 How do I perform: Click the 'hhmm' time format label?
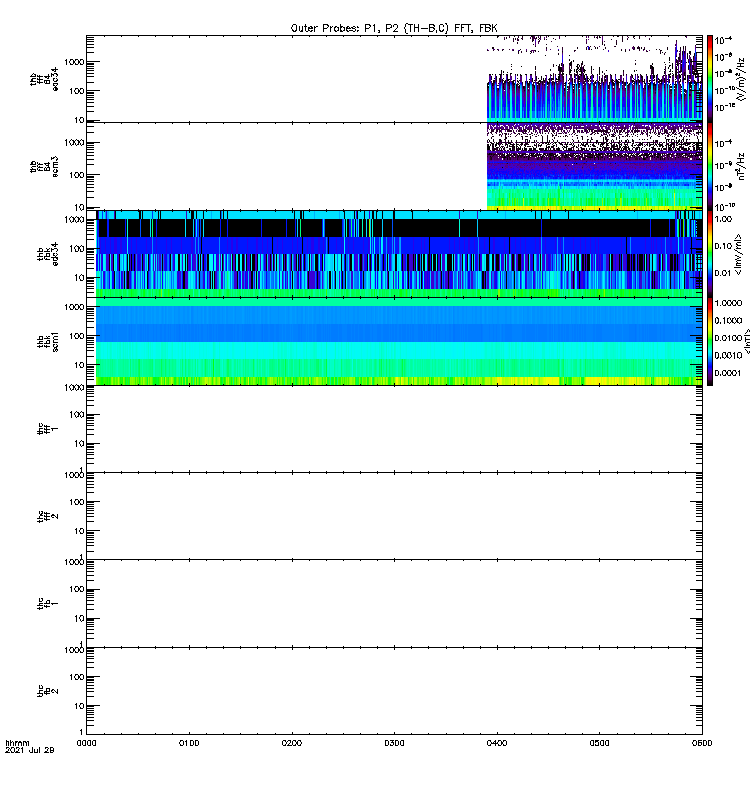(17, 743)
